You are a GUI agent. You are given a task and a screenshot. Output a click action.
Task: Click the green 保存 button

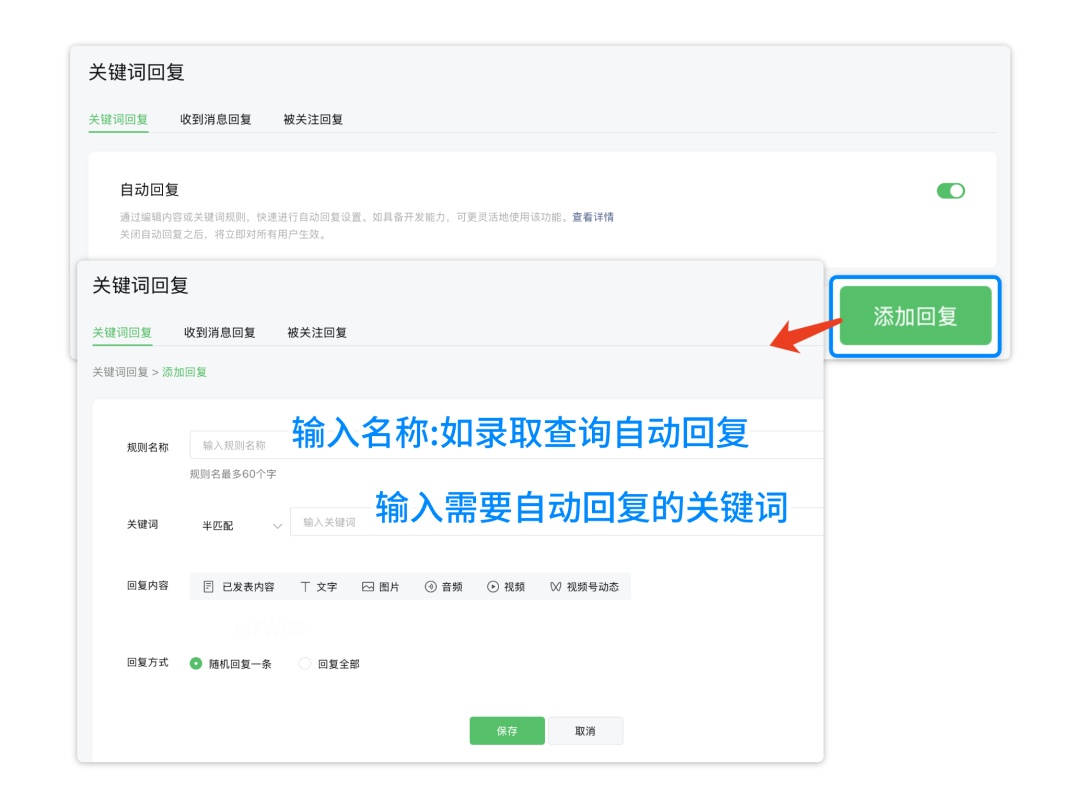tap(507, 731)
